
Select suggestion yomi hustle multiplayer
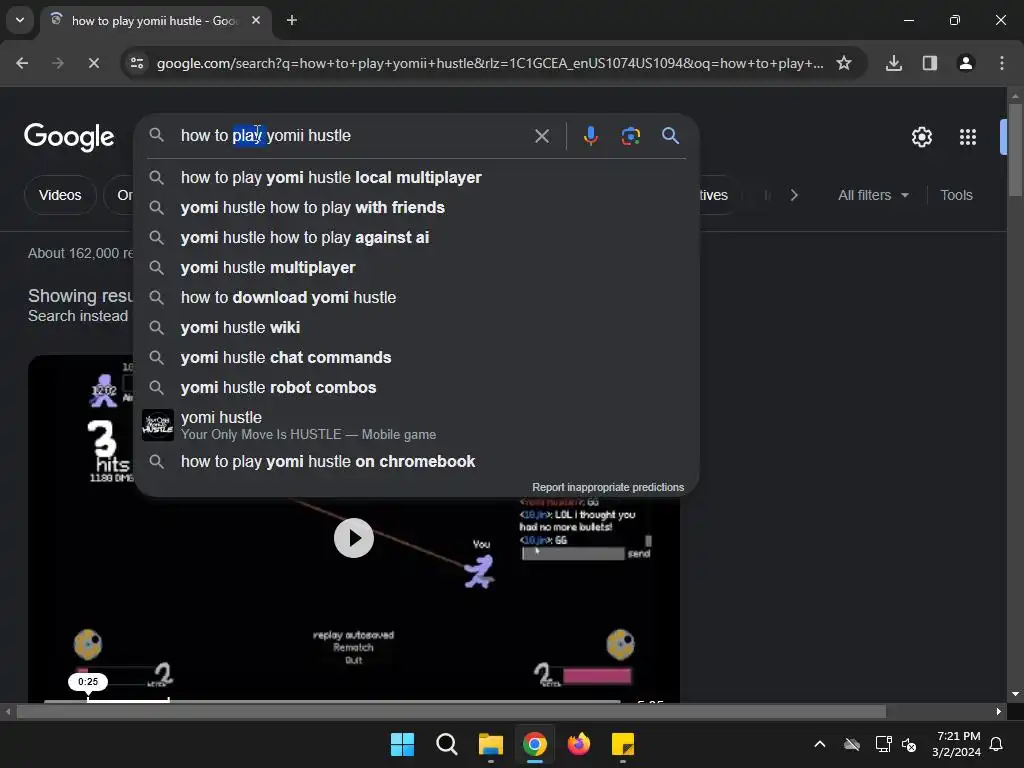pos(417,268)
